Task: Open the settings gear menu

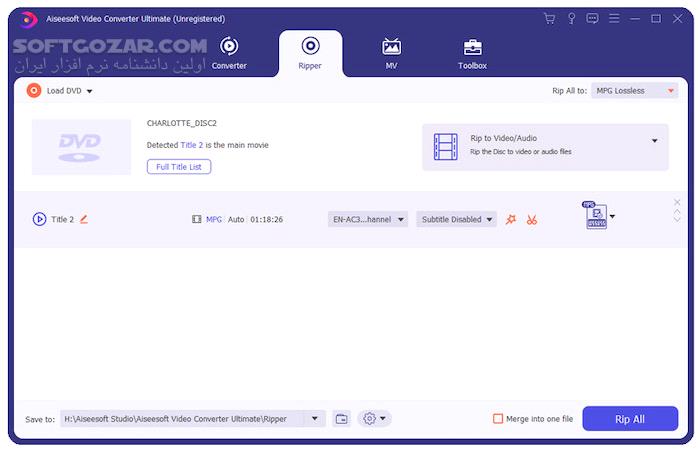Action: point(374,419)
